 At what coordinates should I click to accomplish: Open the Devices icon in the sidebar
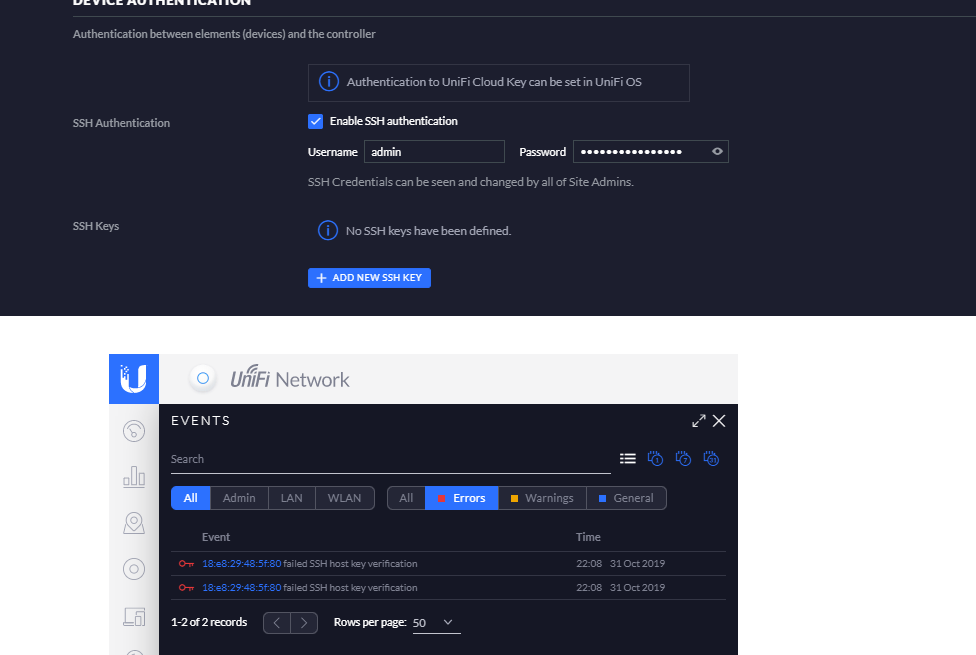coord(134,569)
